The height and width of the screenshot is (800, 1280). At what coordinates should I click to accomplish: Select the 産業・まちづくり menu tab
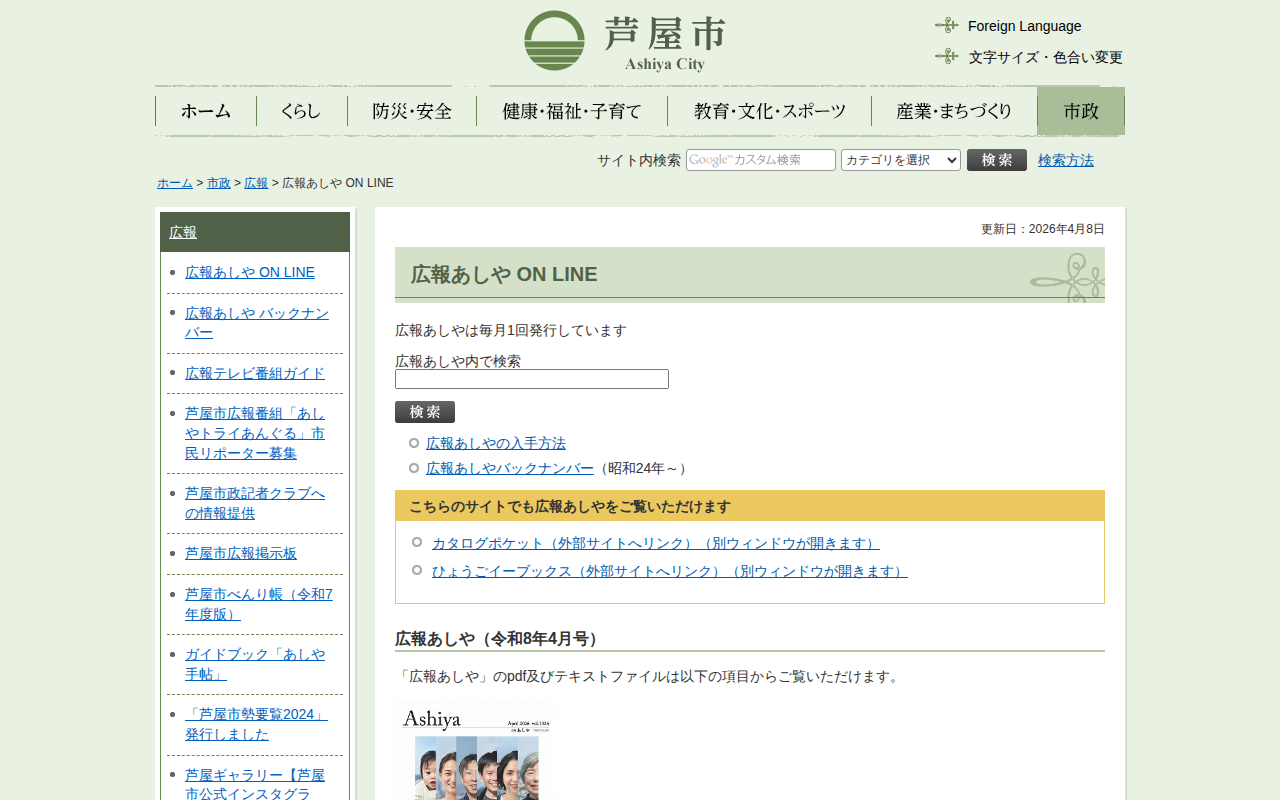click(954, 111)
